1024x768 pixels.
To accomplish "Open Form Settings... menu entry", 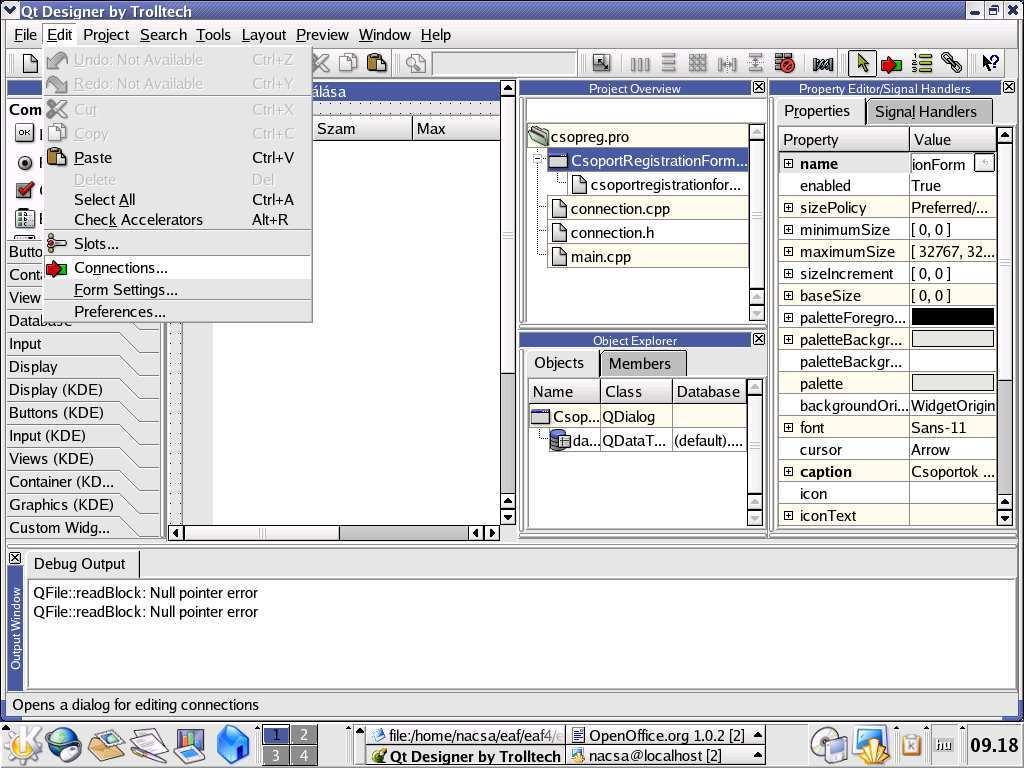I will 178,289.
